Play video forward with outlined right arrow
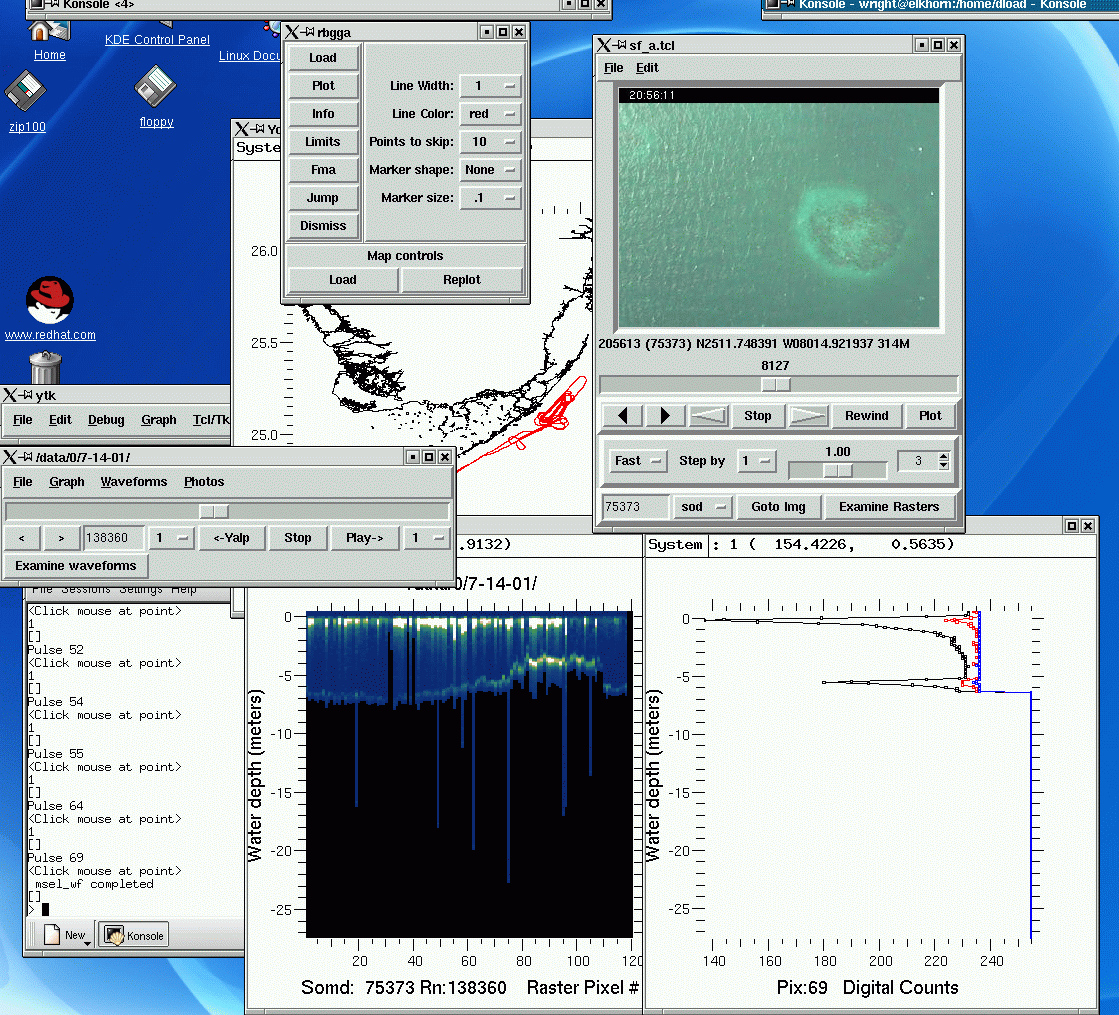Screen dimensions: 1119x1015 810,416
